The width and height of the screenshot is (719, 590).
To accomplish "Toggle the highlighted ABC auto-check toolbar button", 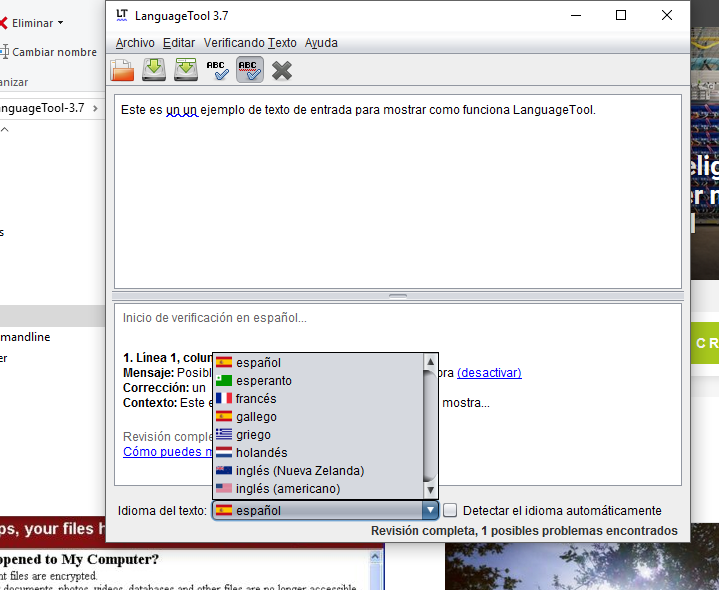I will click(x=250, y=70).
